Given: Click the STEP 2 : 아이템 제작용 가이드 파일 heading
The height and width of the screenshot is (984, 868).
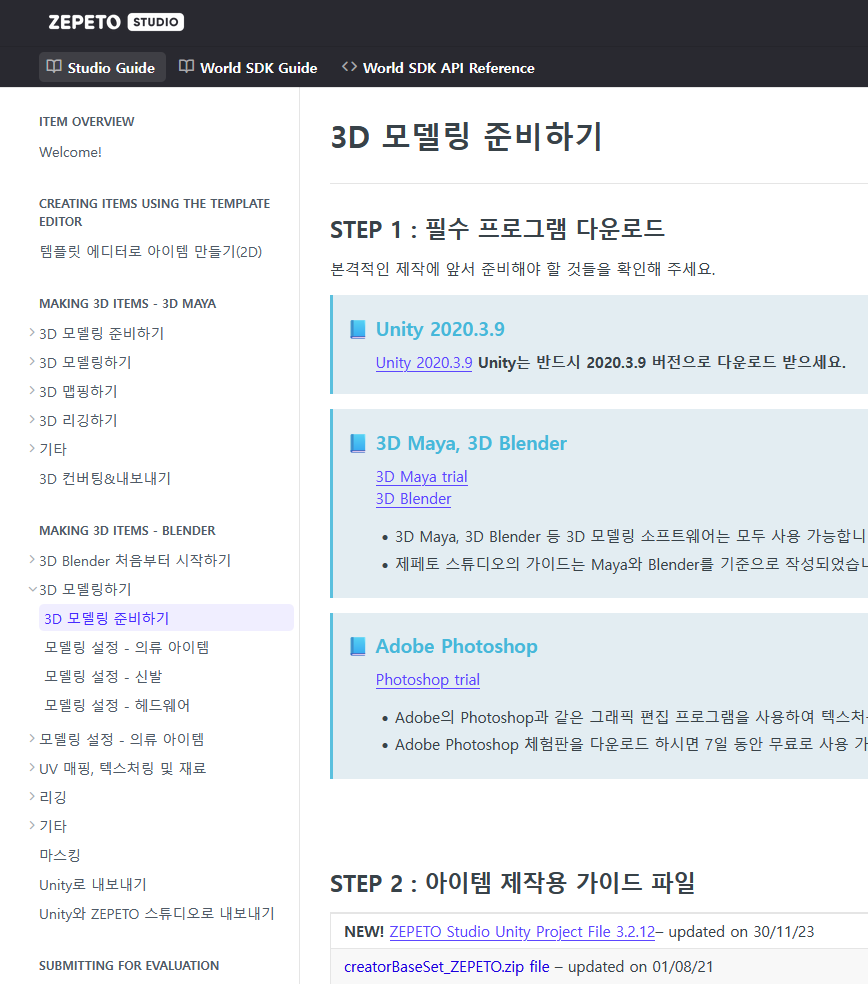Looking at the screenshot, I should [512, 883].
